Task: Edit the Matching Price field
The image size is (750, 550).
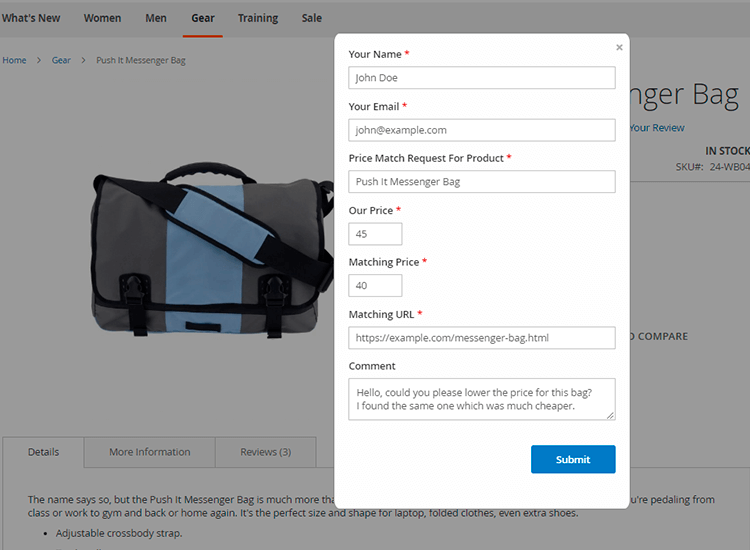Action: 375,286
